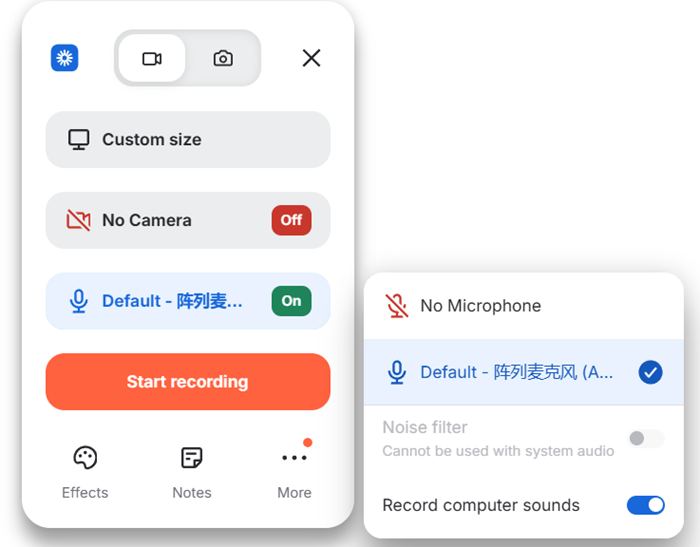Select Default - 阵列麦克风 microphone option
The height and width of the screenshot is (547, 700).
524,372
